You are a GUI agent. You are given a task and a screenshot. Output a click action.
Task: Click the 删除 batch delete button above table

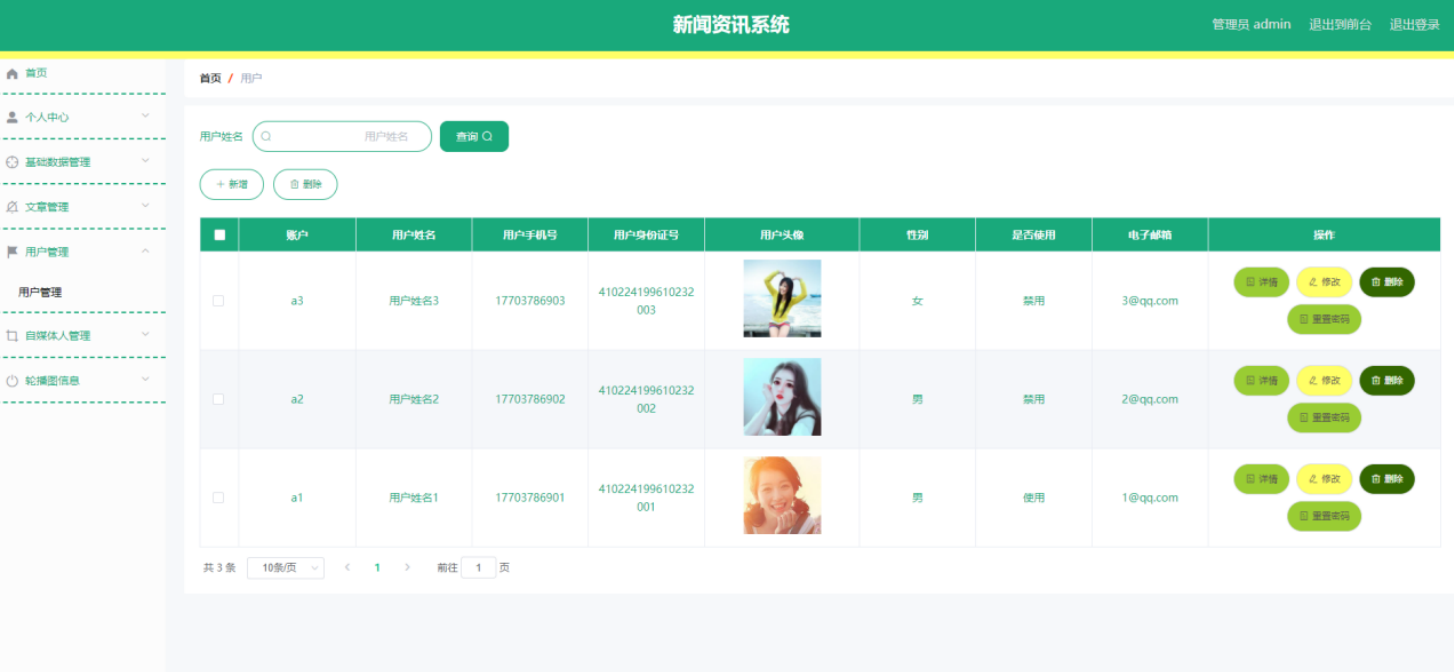(305, 184)
